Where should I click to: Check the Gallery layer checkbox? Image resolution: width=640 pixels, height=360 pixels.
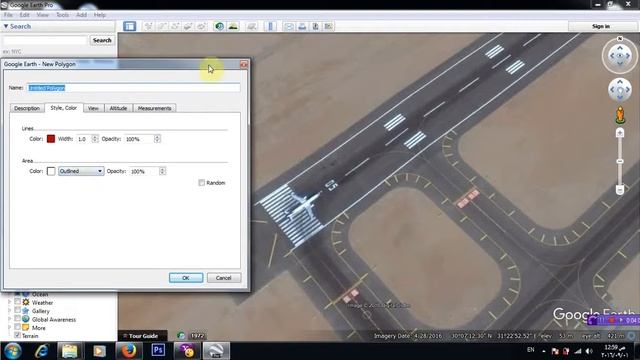click(18, 310)
